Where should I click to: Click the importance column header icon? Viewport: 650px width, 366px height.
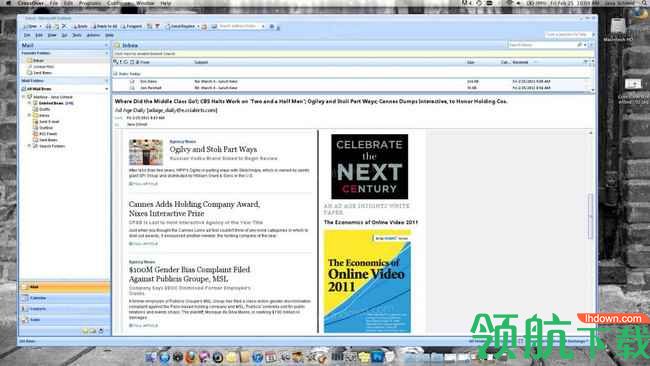point(121,62)
